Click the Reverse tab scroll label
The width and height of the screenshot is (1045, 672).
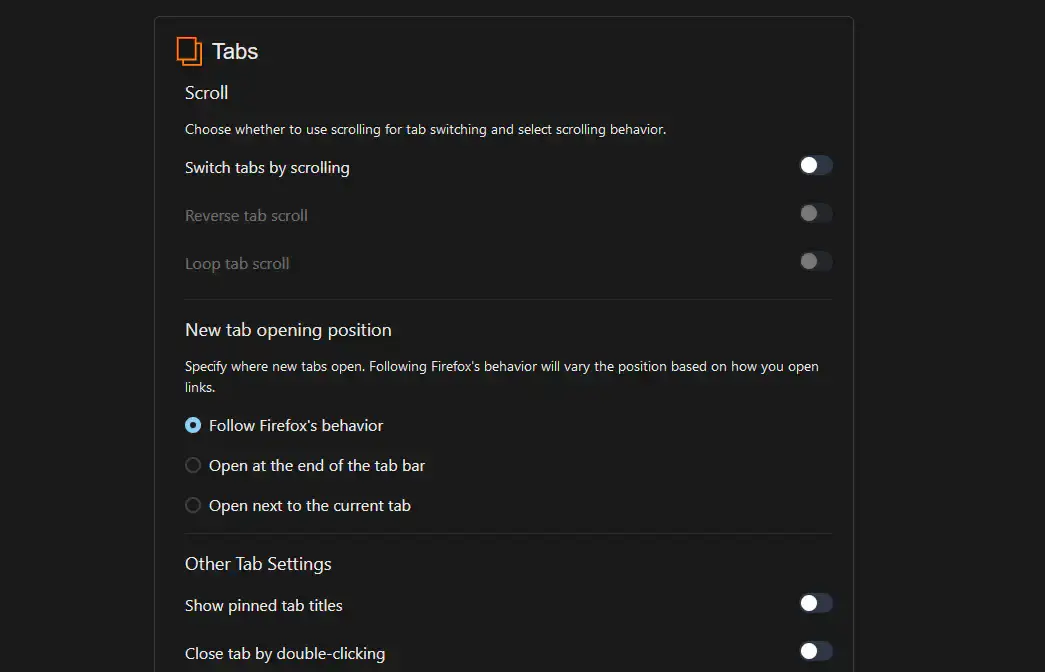(x=246, y=215)
